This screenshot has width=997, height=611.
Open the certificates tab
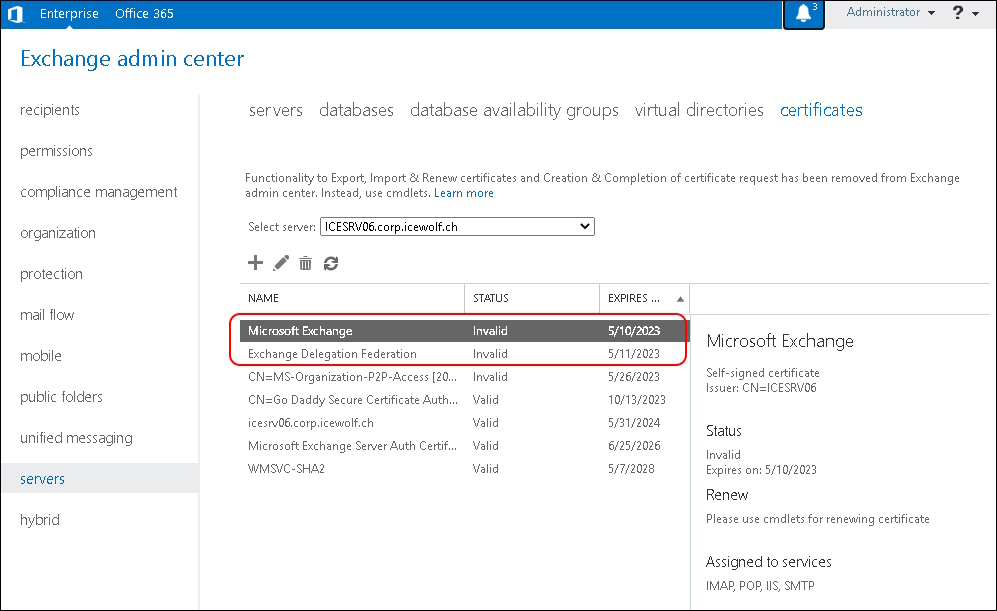pos(821,110)
